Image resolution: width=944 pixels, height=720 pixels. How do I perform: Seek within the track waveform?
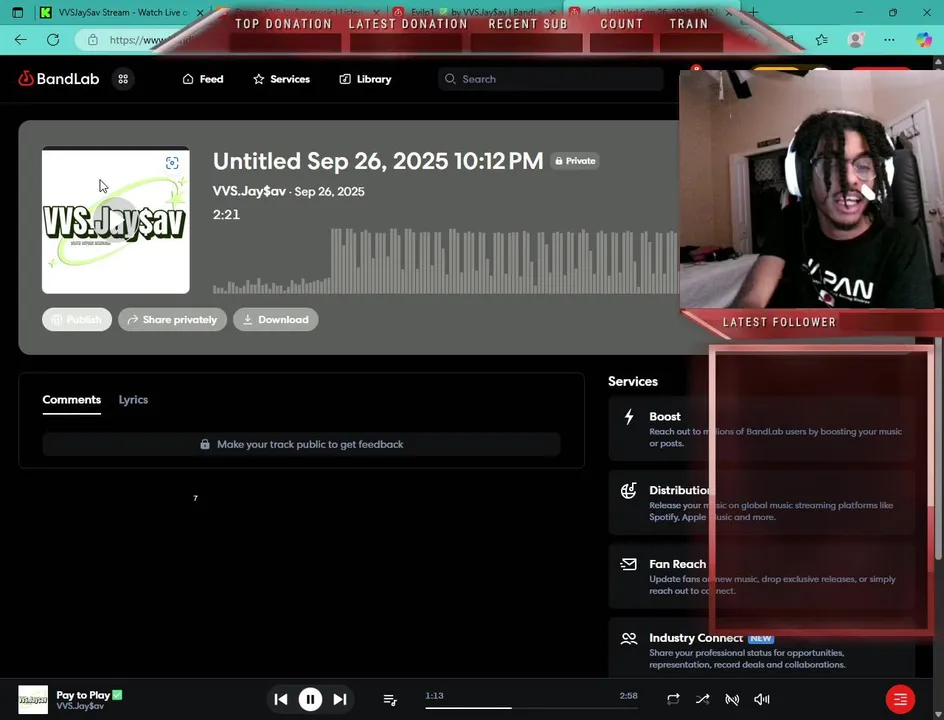point(446,261)
